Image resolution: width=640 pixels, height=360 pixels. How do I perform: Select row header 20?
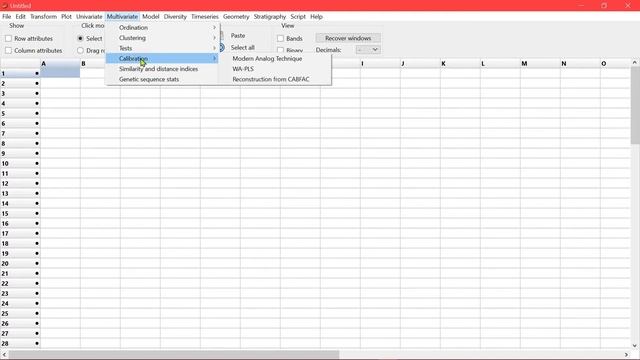point(20,264)
